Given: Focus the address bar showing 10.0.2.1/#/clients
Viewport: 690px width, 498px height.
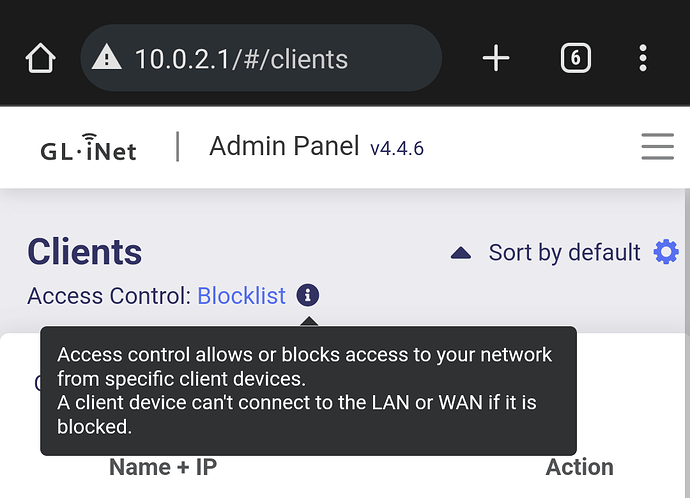Looking at the screenshot, I should coord(260,59).
